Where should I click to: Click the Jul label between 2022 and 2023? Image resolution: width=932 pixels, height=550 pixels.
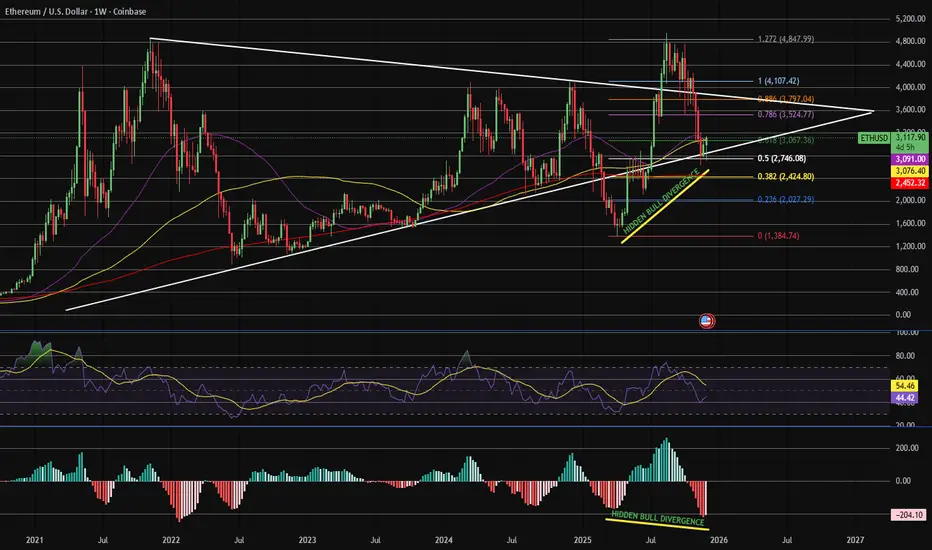point(239,540)
